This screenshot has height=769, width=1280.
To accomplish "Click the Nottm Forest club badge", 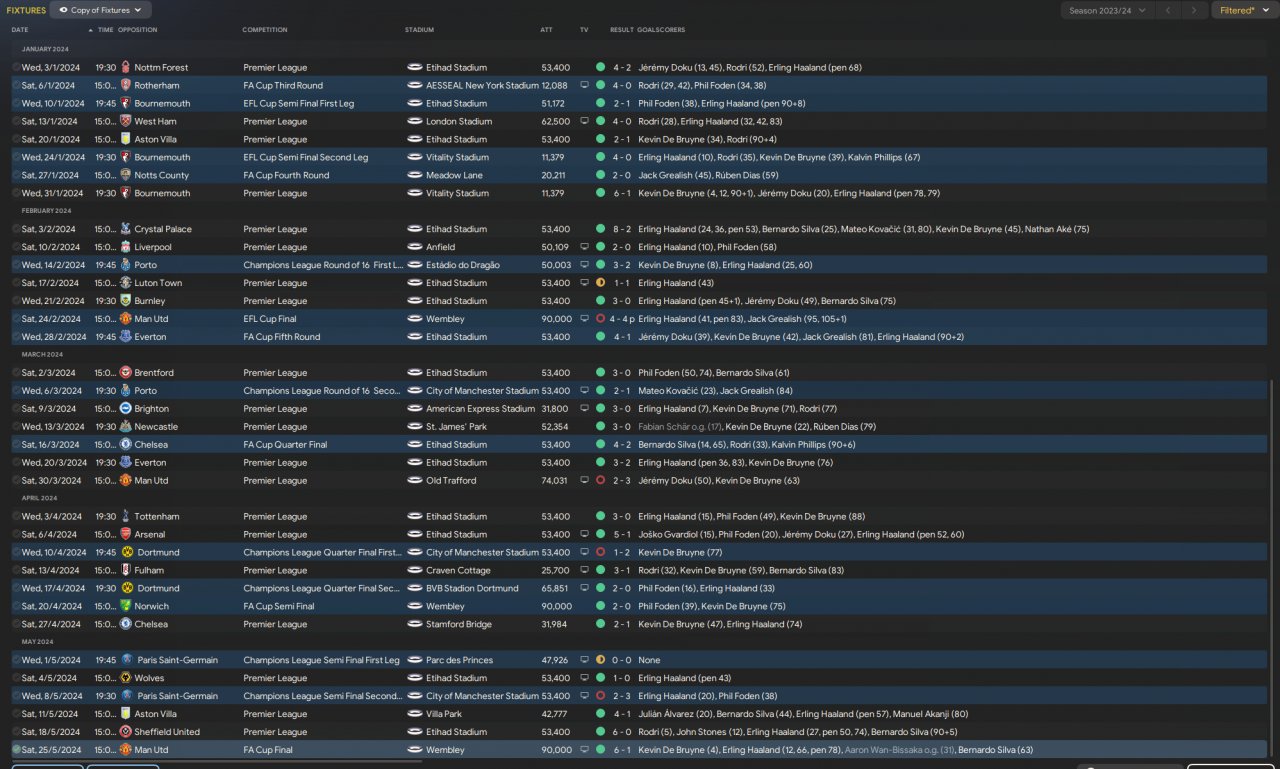I will [126, 67].
